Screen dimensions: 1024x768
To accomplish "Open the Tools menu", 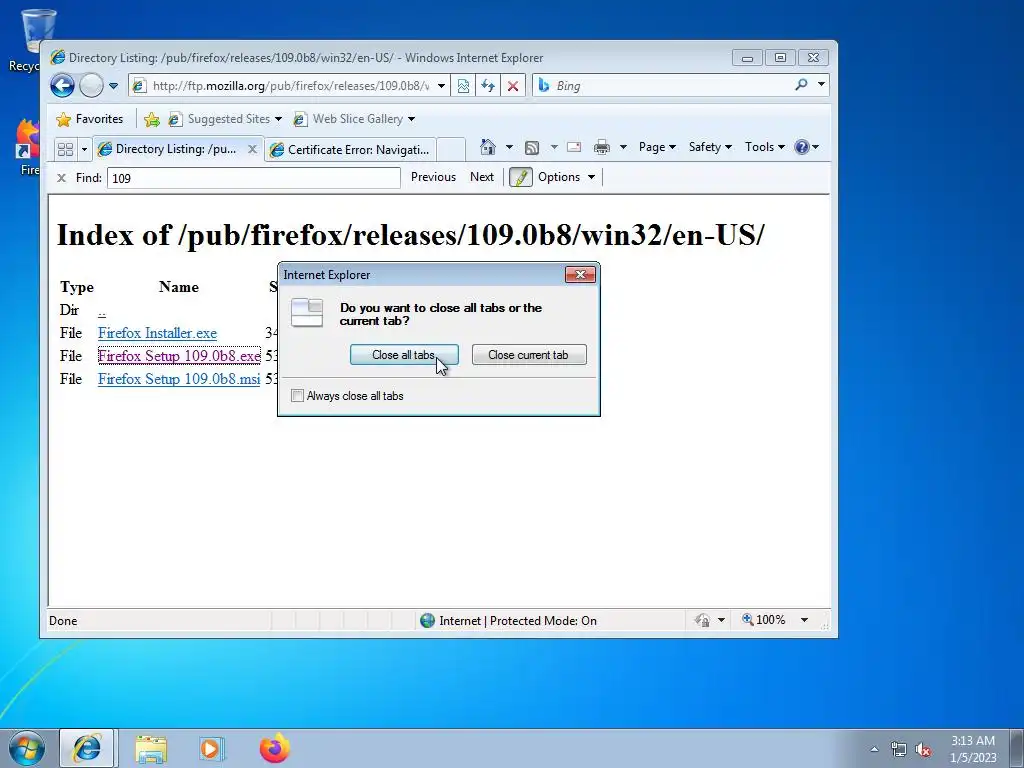I will click(x=765, y=147).
